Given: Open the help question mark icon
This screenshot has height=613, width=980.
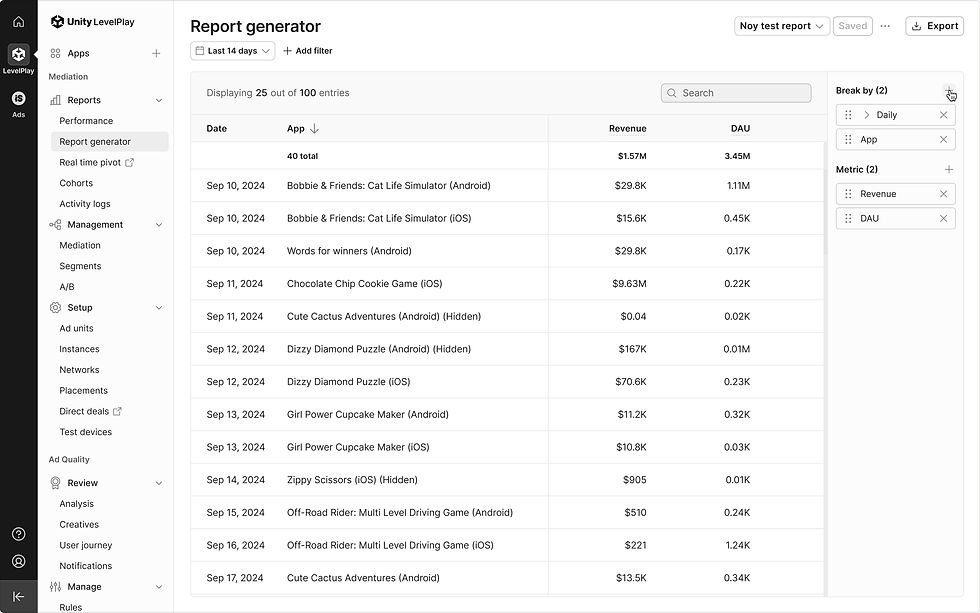Looking at the screenshot, I should [19, 534].
